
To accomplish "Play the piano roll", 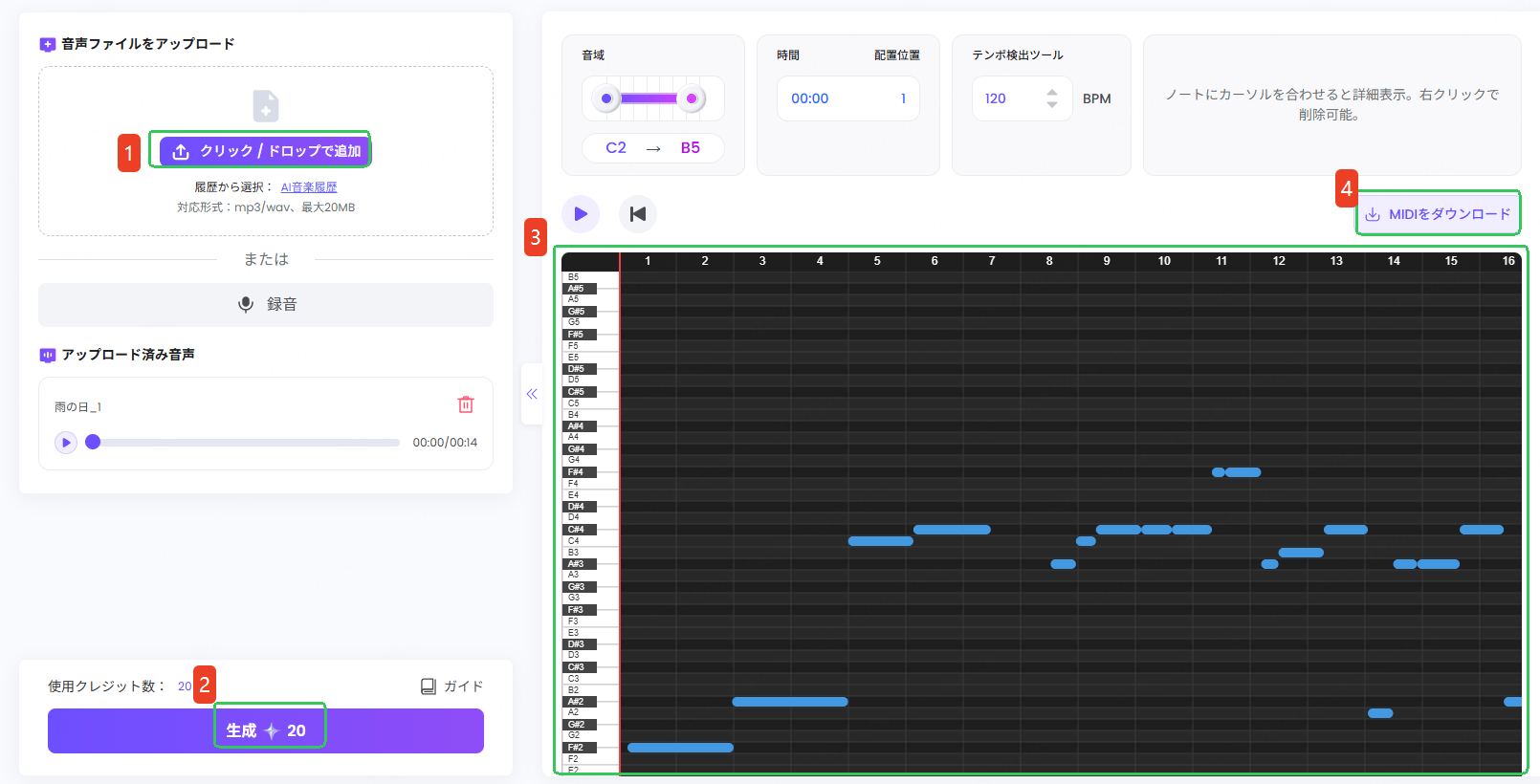I will pos(581,213).
